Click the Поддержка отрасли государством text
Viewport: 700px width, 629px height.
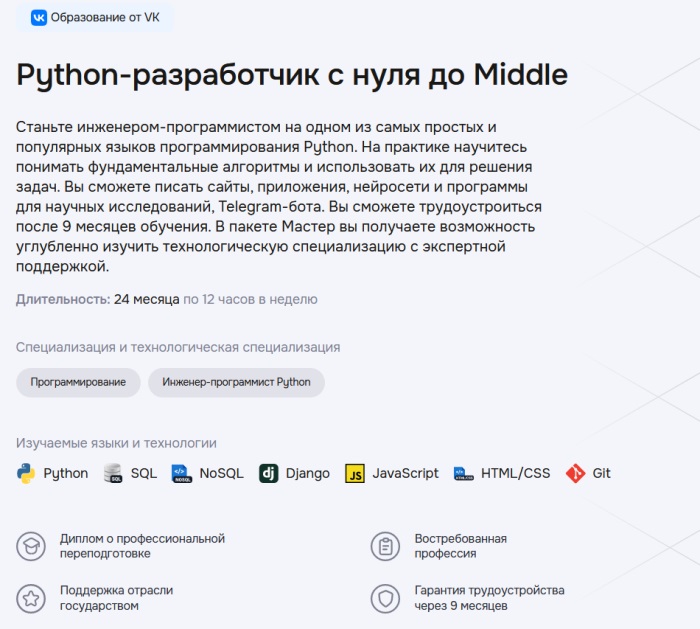[x=117, y=599]
